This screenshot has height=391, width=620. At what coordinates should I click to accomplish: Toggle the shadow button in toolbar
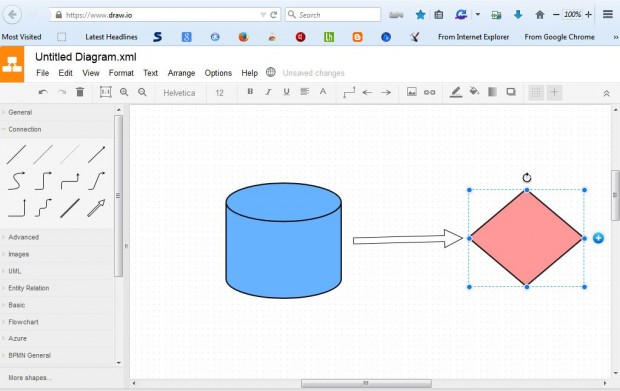pyautogui.click(x=511, y=92)
